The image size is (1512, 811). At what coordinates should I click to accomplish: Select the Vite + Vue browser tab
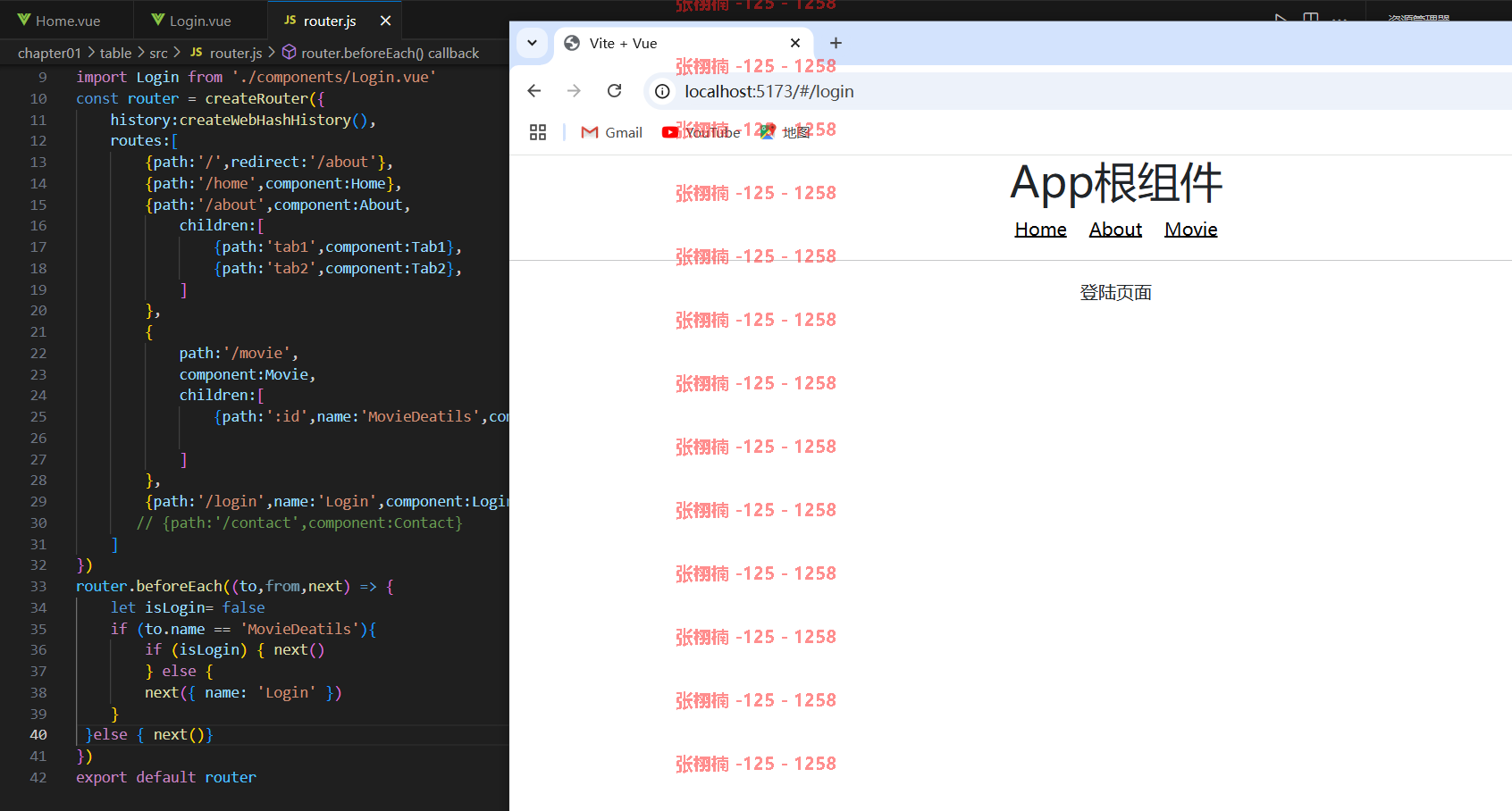pos(684,43)
